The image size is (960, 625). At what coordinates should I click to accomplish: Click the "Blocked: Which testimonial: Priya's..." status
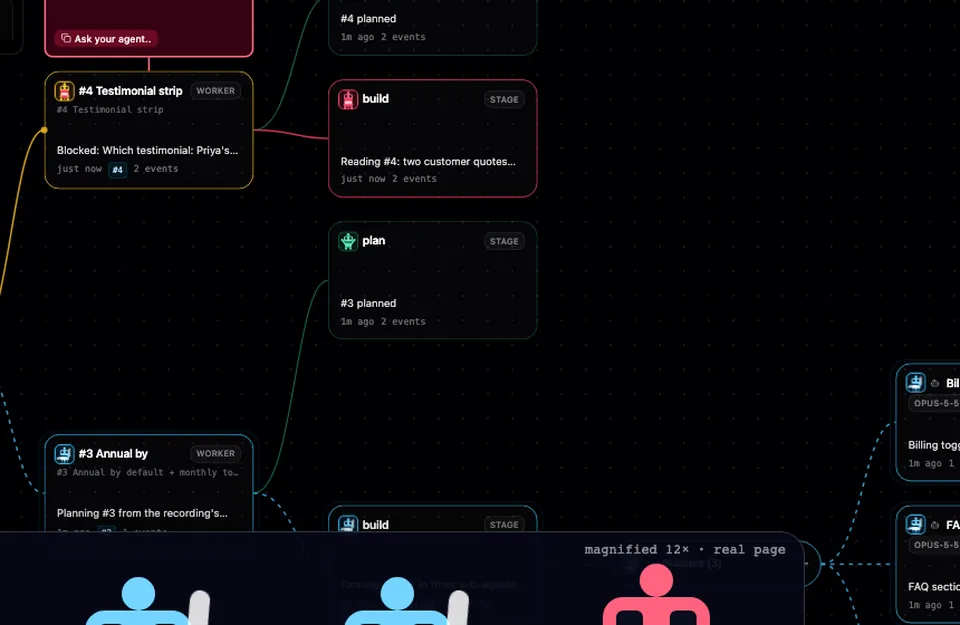point(148,151)
